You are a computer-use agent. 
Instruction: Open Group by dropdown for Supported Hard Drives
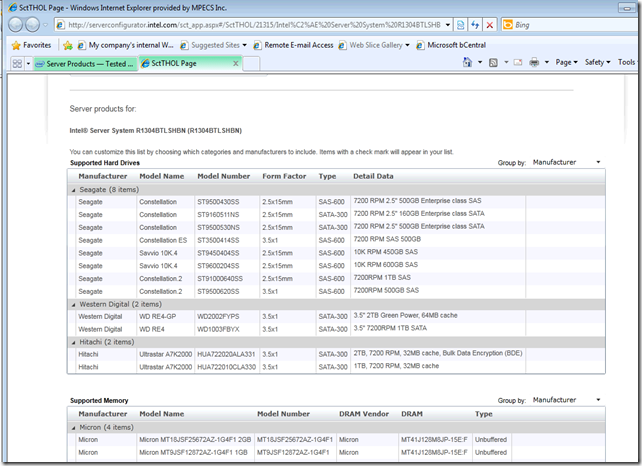click(567, 162)
